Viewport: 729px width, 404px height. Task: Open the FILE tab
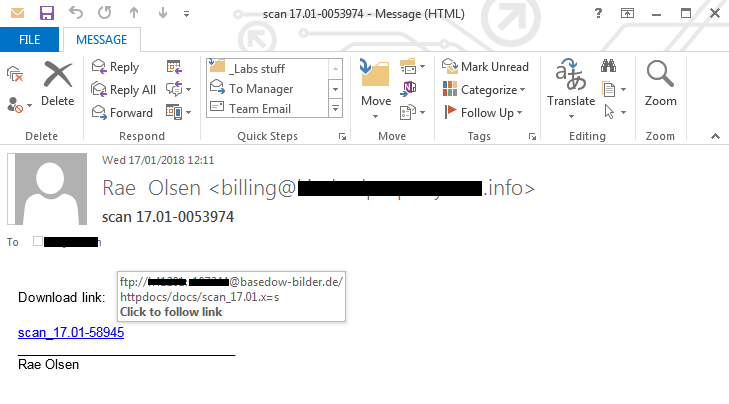pyautogui.click(x=29, y=40)
